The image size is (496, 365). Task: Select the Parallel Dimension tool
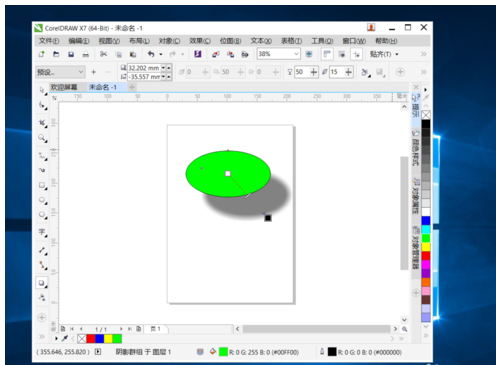pos(42,250)
